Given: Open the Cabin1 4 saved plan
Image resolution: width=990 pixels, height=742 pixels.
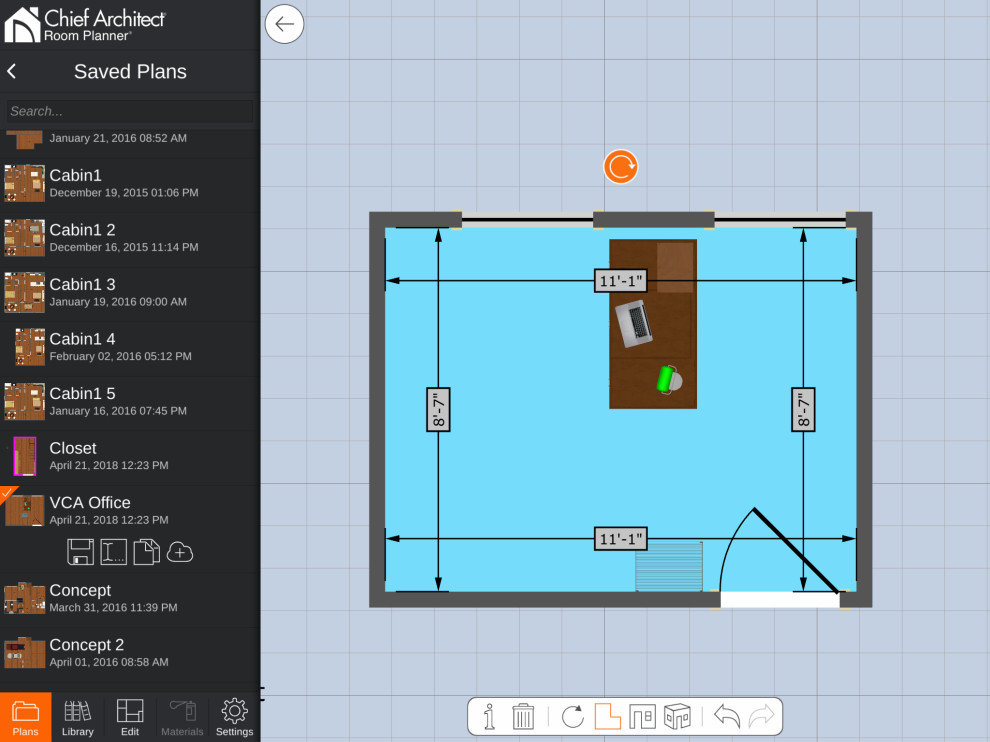Looking at the screenshot, I should 130,347.
